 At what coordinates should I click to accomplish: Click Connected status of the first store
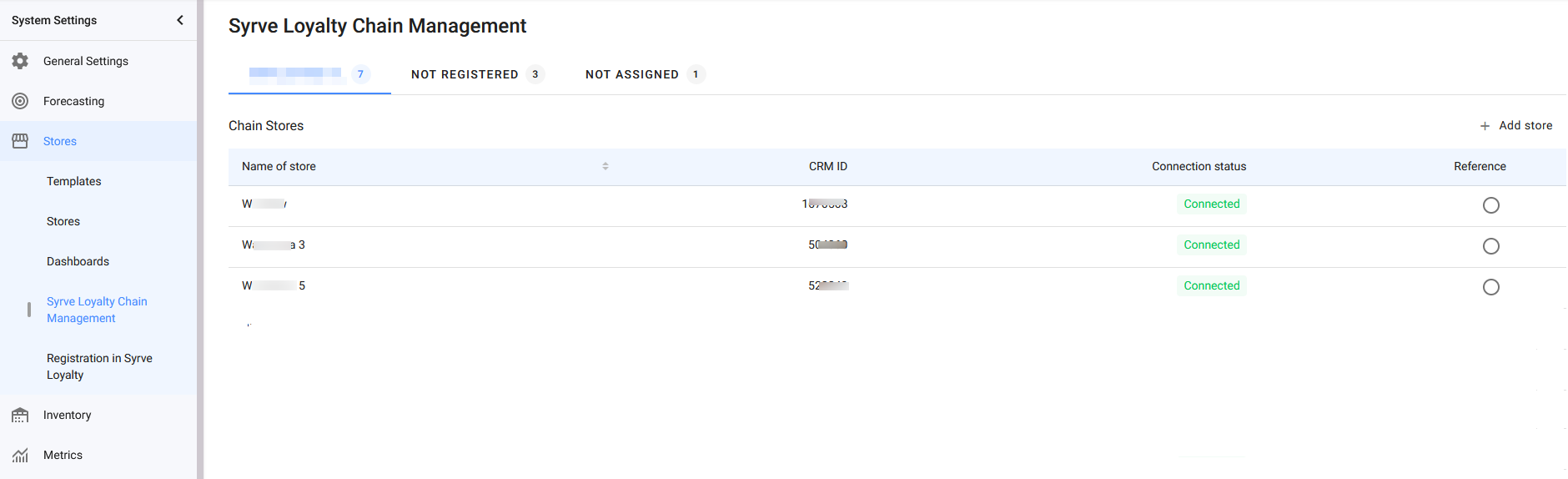[x=1211, y=204]
